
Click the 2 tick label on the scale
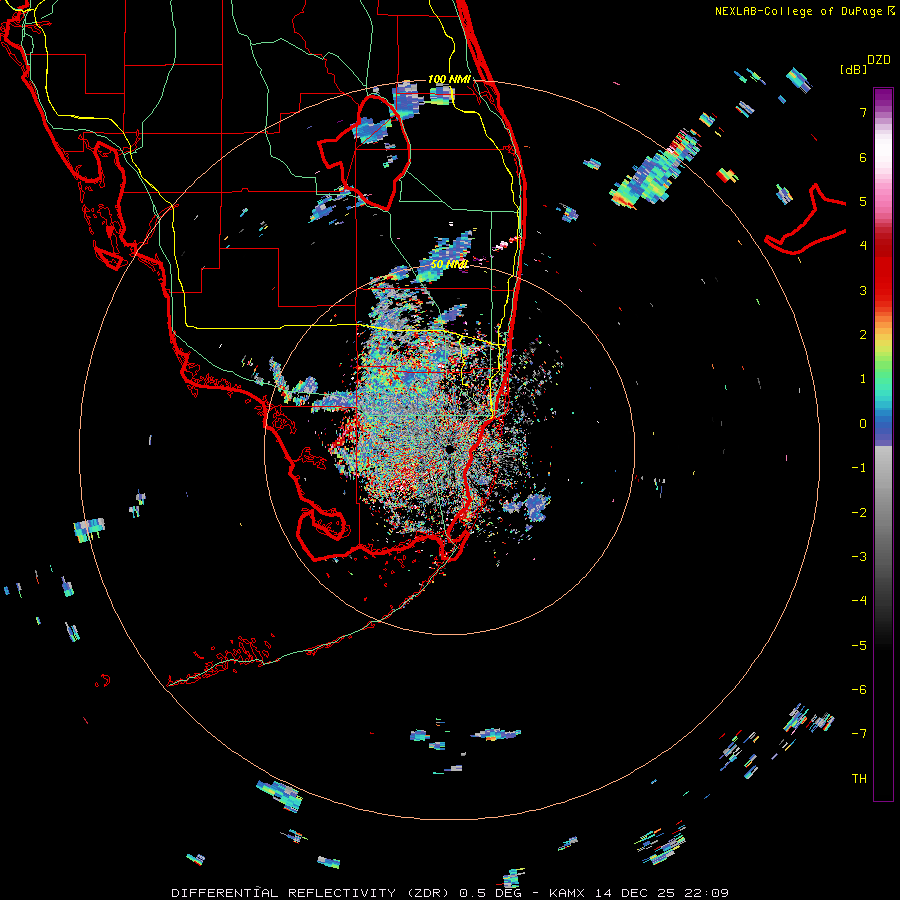[x=863, y=335]
